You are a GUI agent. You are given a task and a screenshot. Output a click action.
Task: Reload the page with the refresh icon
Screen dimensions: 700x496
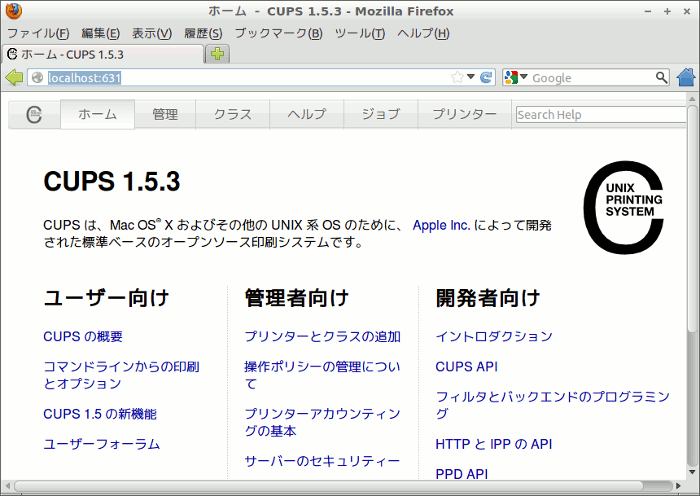(486, 77)
